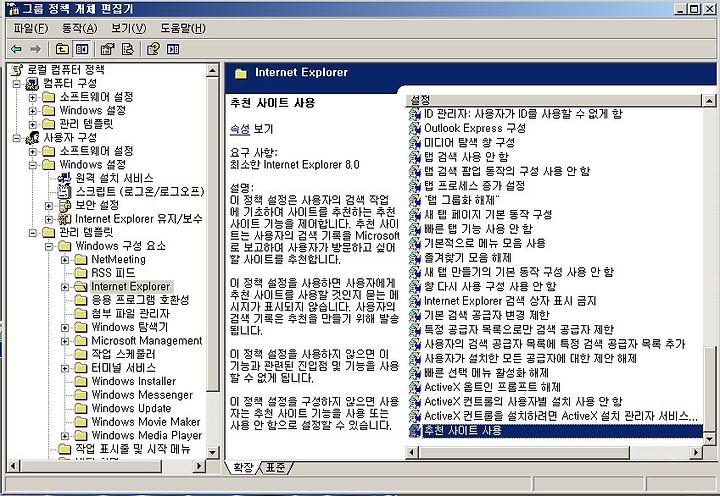The height and width of the screenshot is (496, 720).
Task: Select 'Microsoft Management' in the tree
Action: 147,341
